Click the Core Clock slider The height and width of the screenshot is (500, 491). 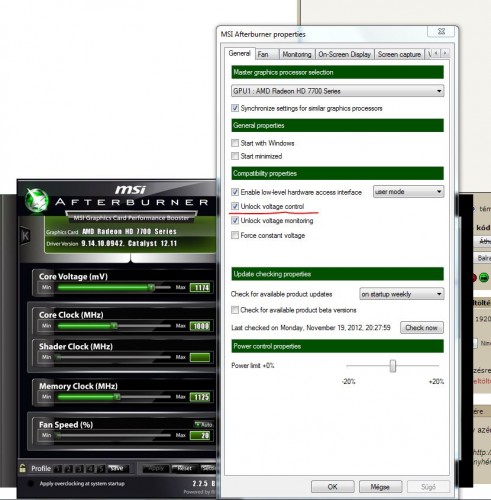pos(114,326)
